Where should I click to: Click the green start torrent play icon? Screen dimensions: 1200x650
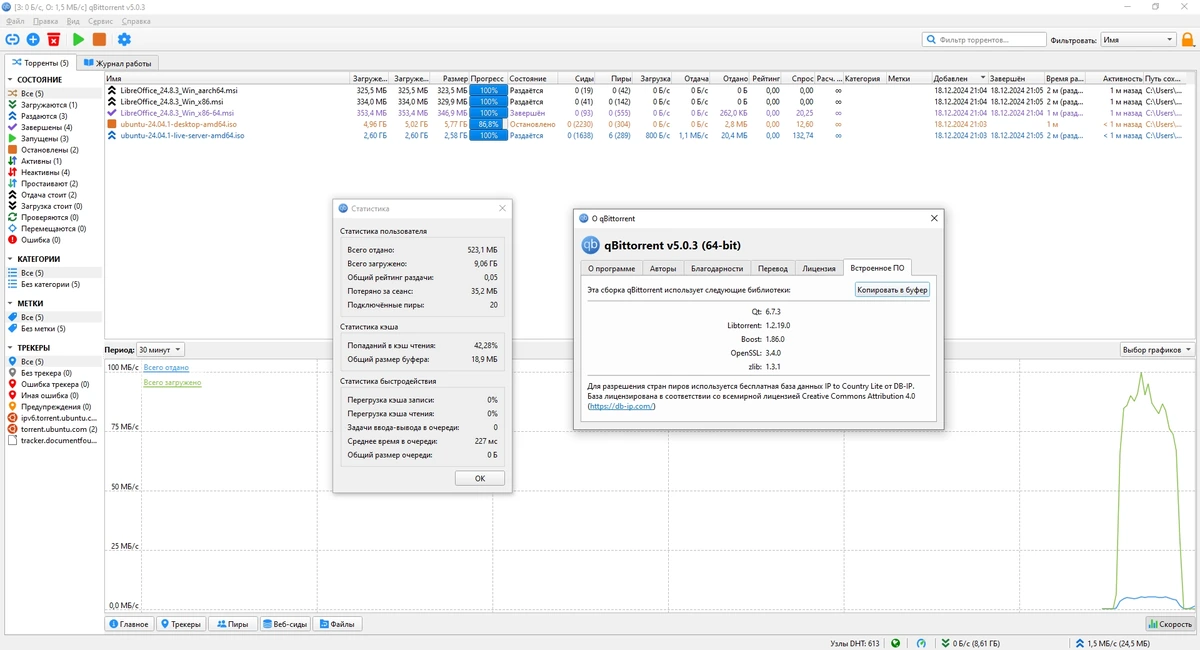(78, 39)
